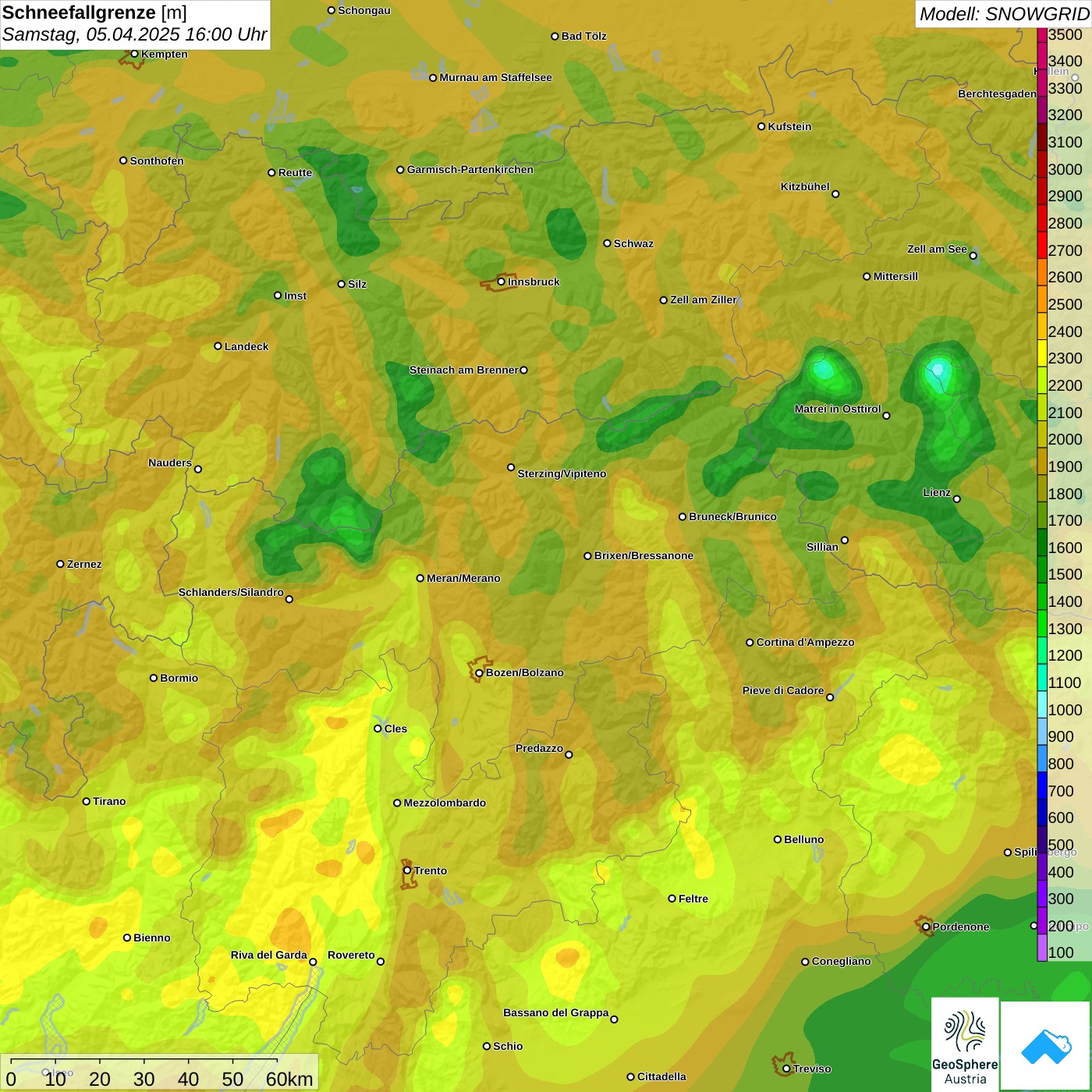Click the Bruneck/Brunico label
Image resolution: width=1092 pixels, height=1092 pixels.
tap(732, 516)
